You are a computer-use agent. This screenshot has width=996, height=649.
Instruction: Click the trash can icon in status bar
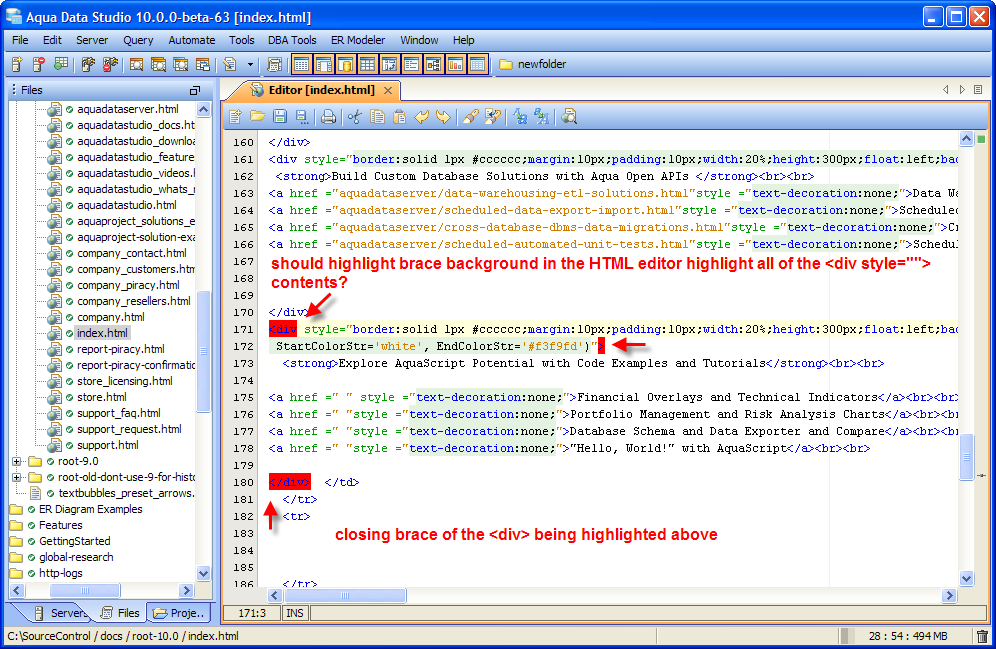(x=982, y=636)
